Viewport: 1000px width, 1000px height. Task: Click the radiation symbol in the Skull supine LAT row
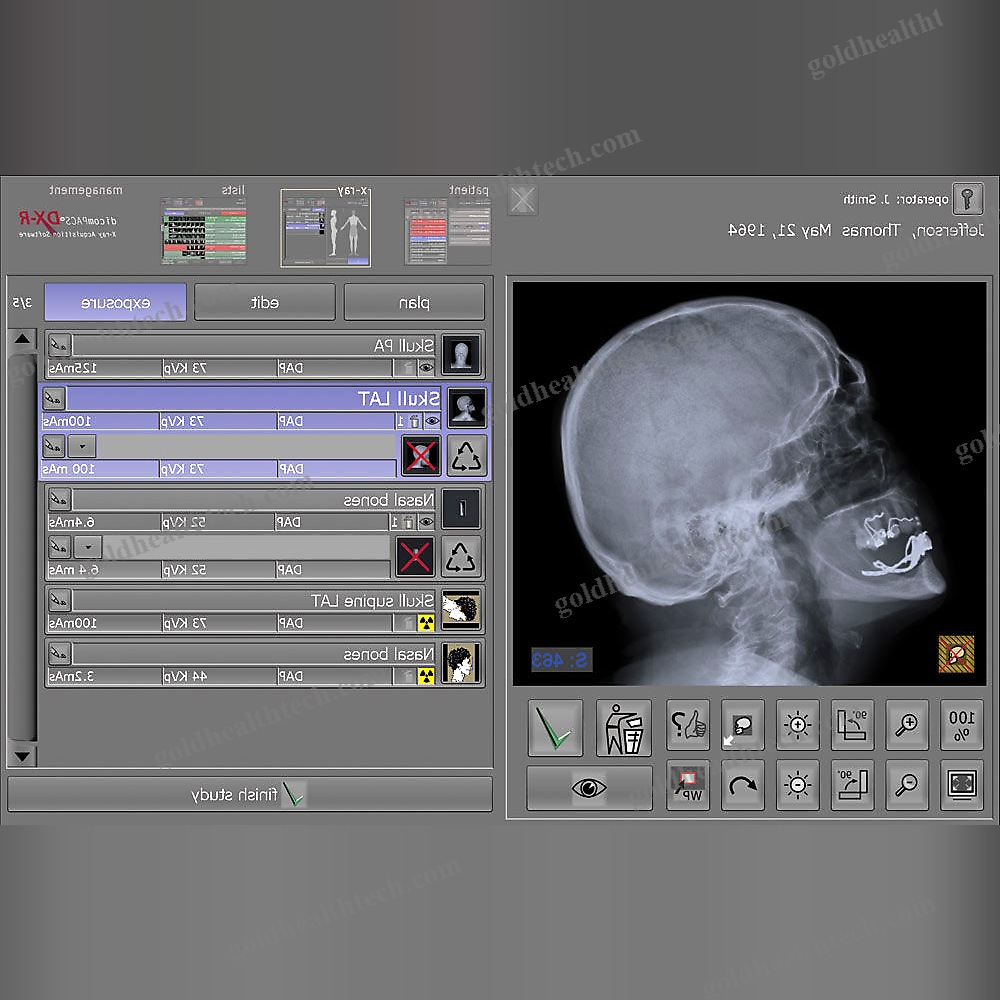click(x=426, y=623)
